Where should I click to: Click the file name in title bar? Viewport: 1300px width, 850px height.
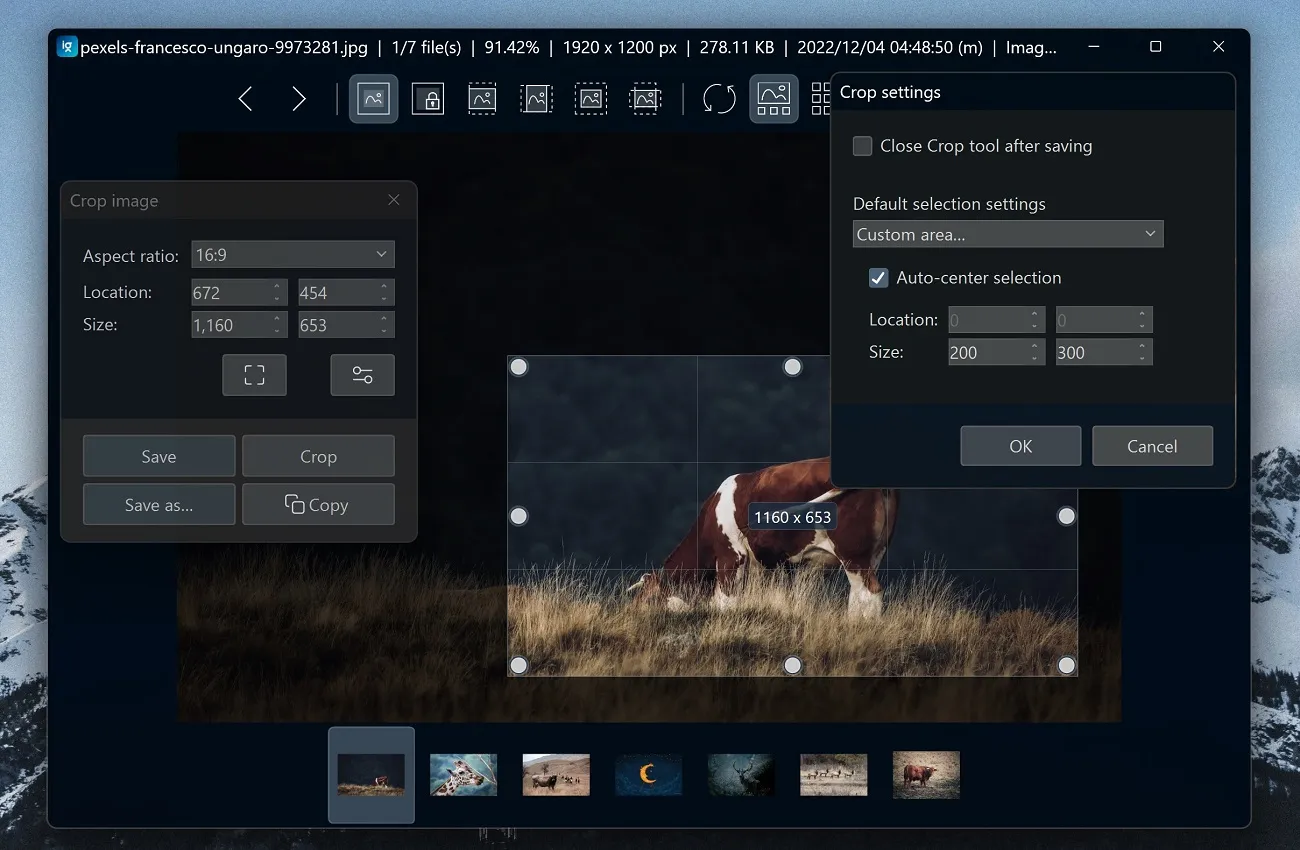point(224,47)
